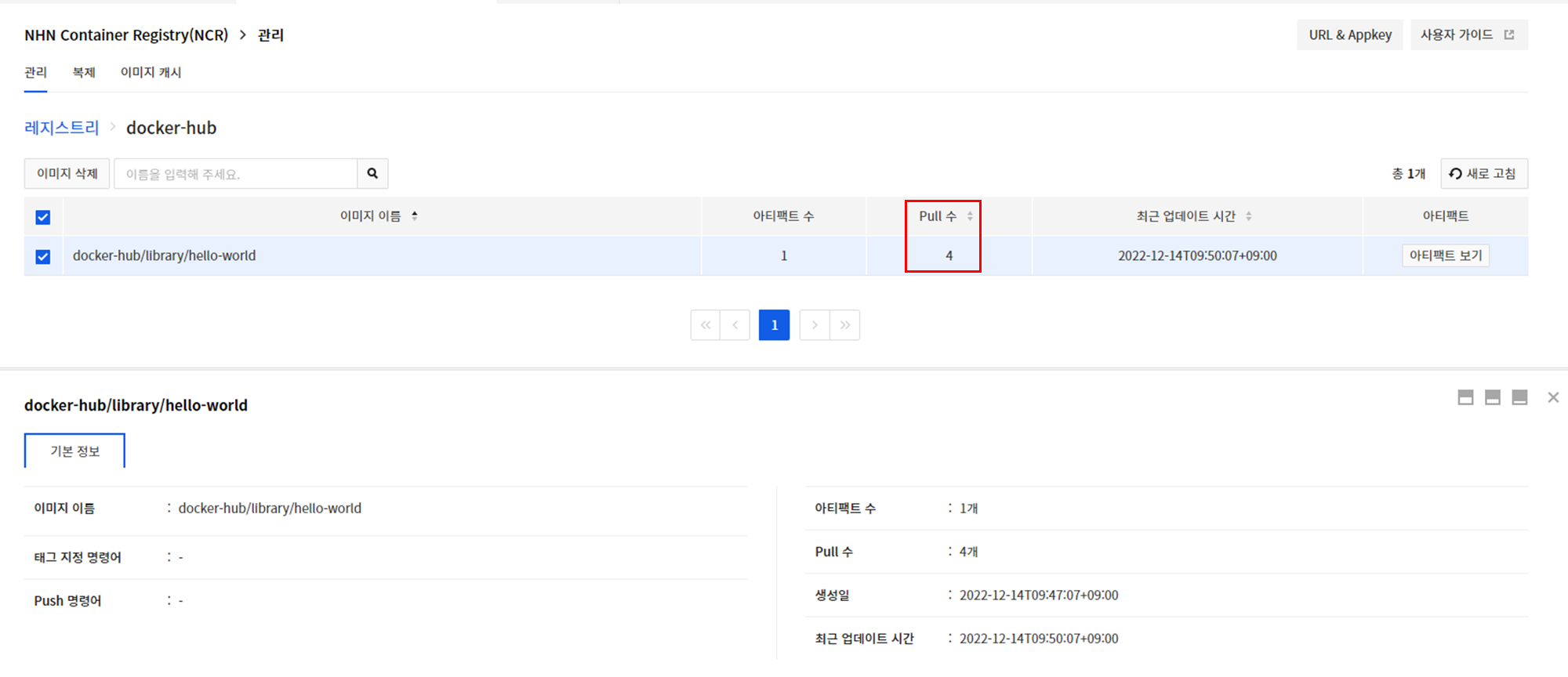
Task: Go to previous page of results
Action: point(735,325)
